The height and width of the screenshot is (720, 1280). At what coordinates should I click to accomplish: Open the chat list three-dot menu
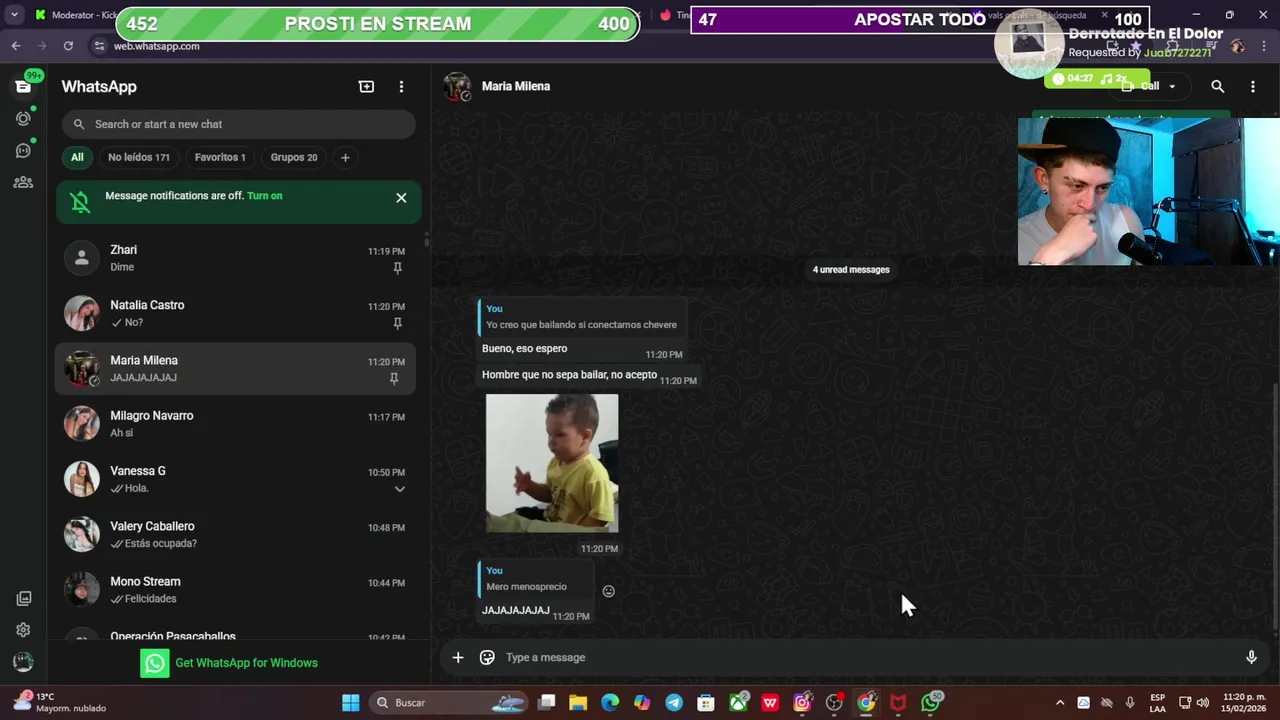coord(401,87)
